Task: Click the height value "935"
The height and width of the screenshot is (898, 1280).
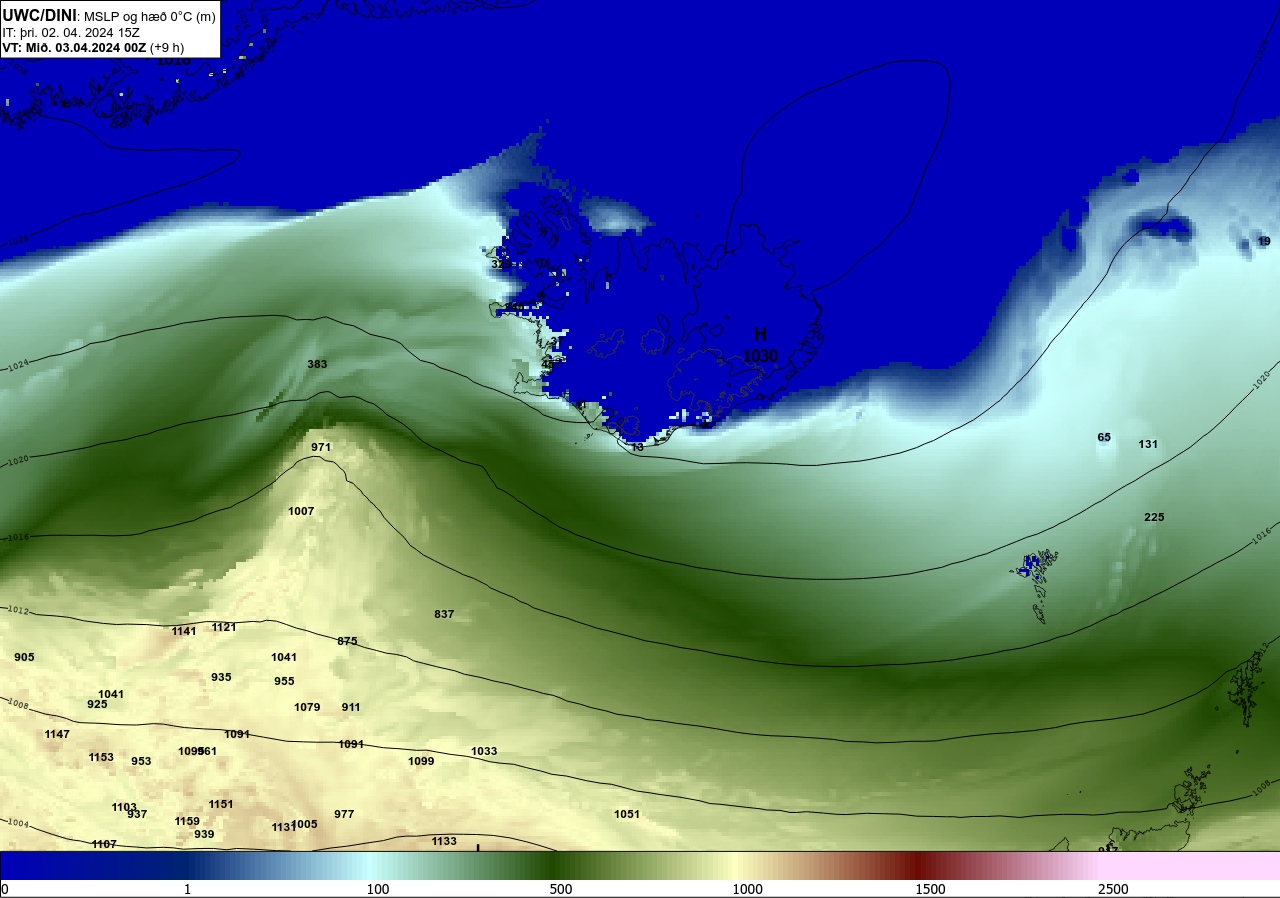Action: [221, 677]
